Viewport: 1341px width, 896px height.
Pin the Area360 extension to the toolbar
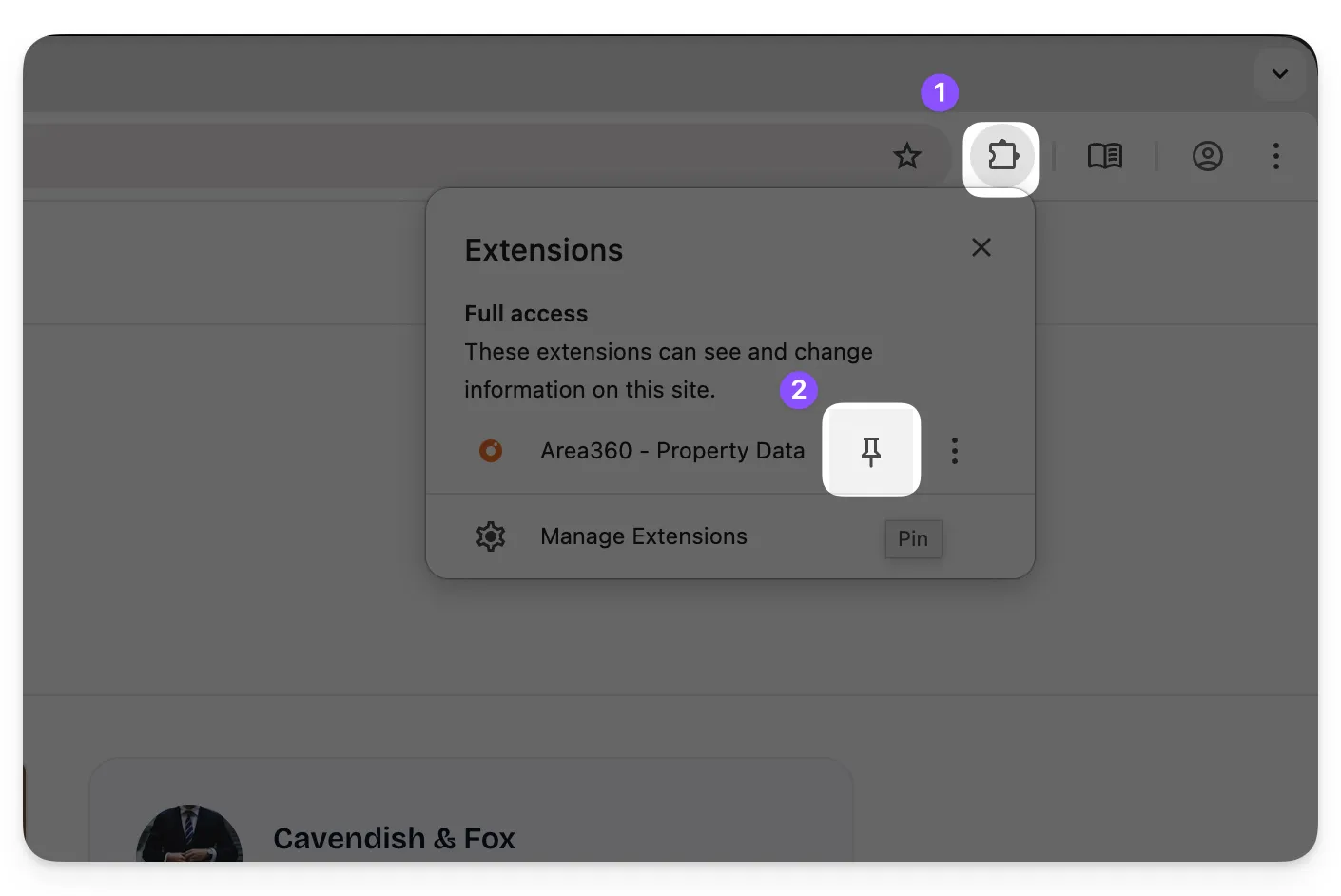(x=871, y=451)
